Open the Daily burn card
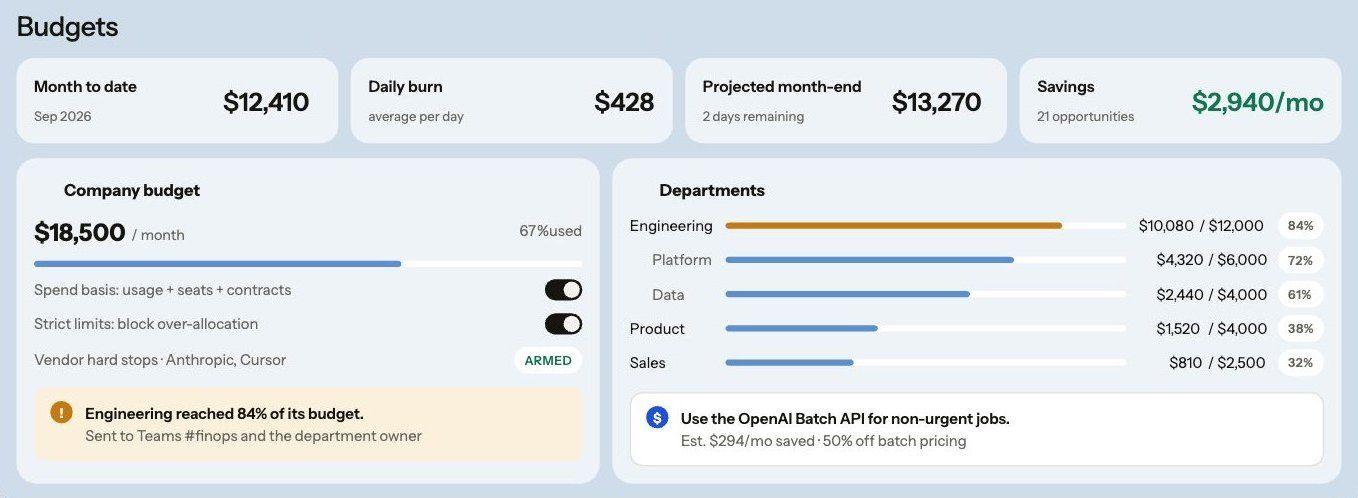1358x498 pixels. [x=511, y=100]
